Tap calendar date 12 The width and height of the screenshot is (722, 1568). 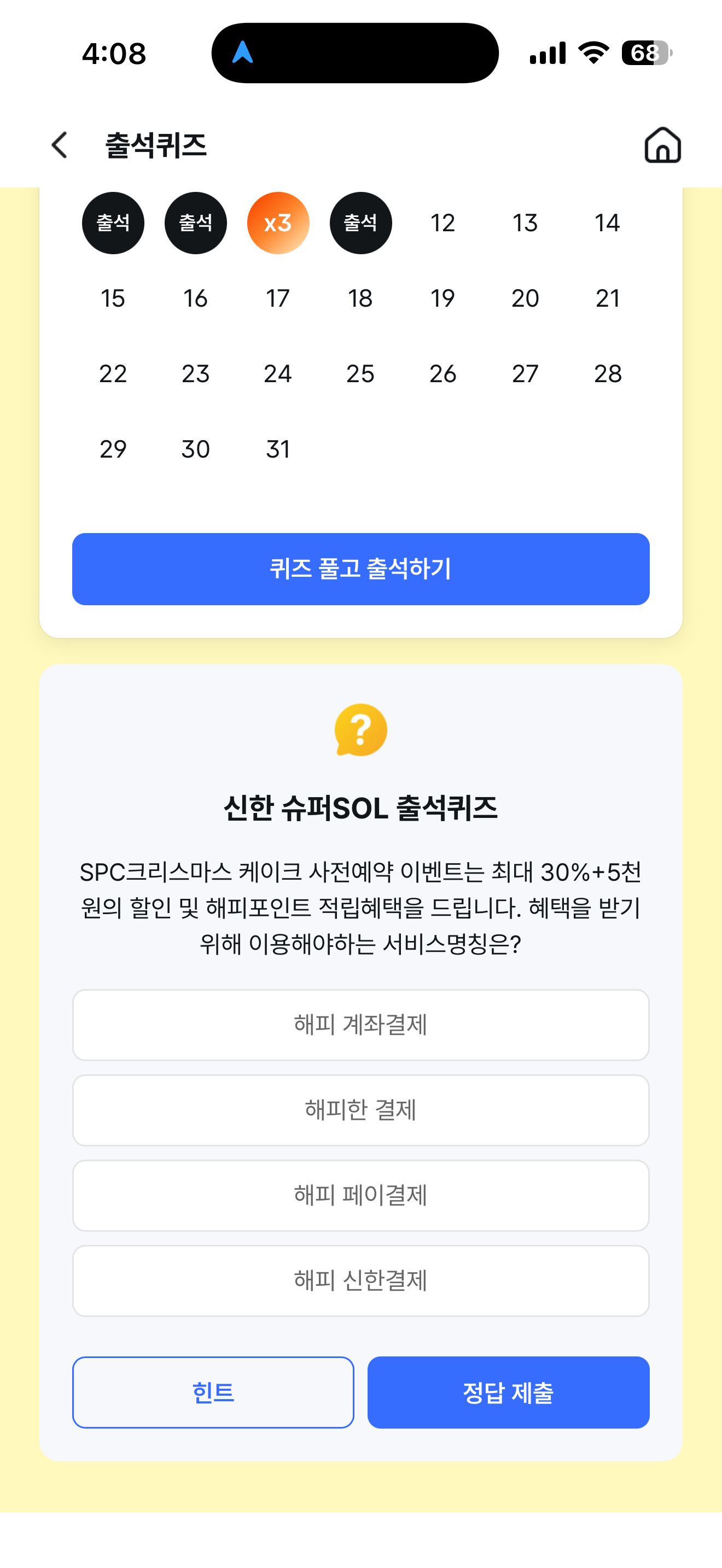(442, 223)
